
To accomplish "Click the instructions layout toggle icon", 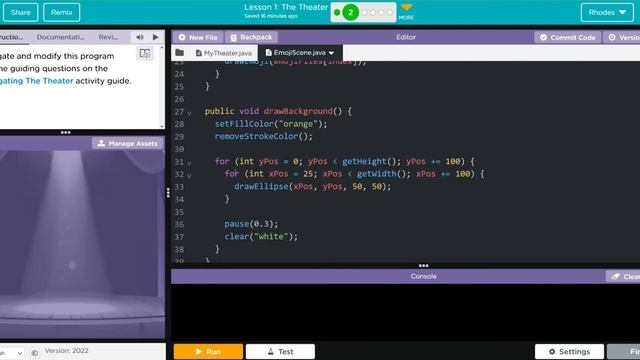I will (x=145, y=53).
